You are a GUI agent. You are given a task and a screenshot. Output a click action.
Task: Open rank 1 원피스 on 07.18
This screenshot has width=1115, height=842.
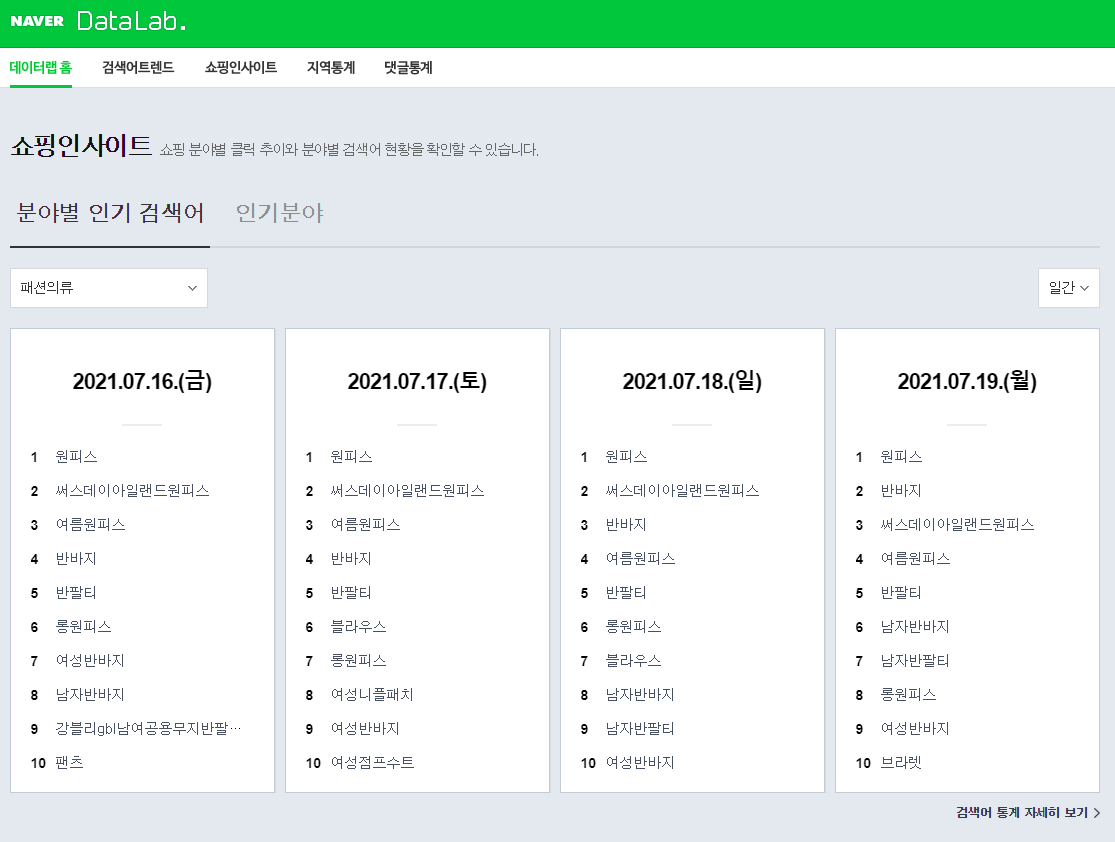[626, 457]
